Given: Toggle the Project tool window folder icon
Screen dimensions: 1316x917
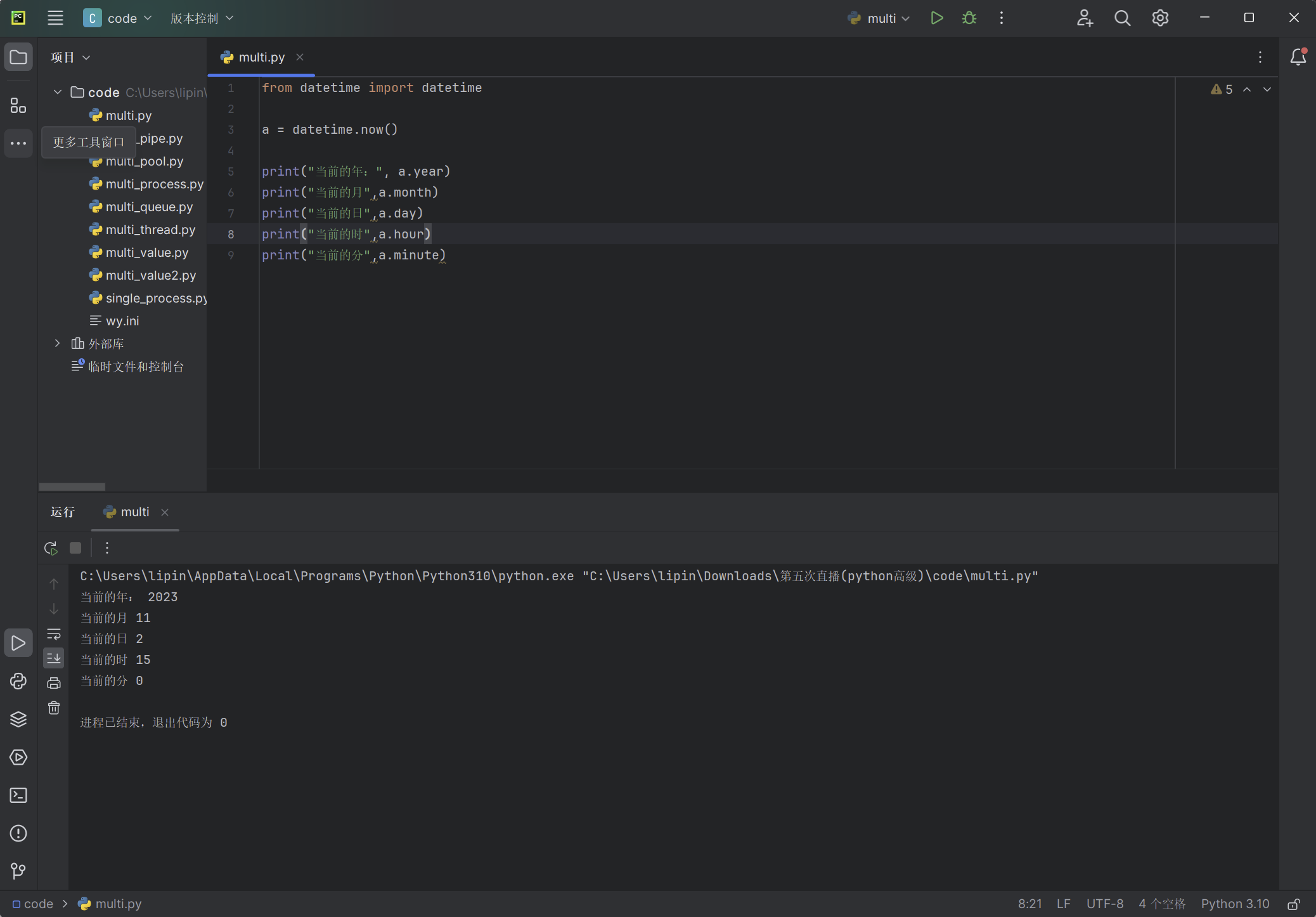Looking at the screenshot, I should [18, 57].
